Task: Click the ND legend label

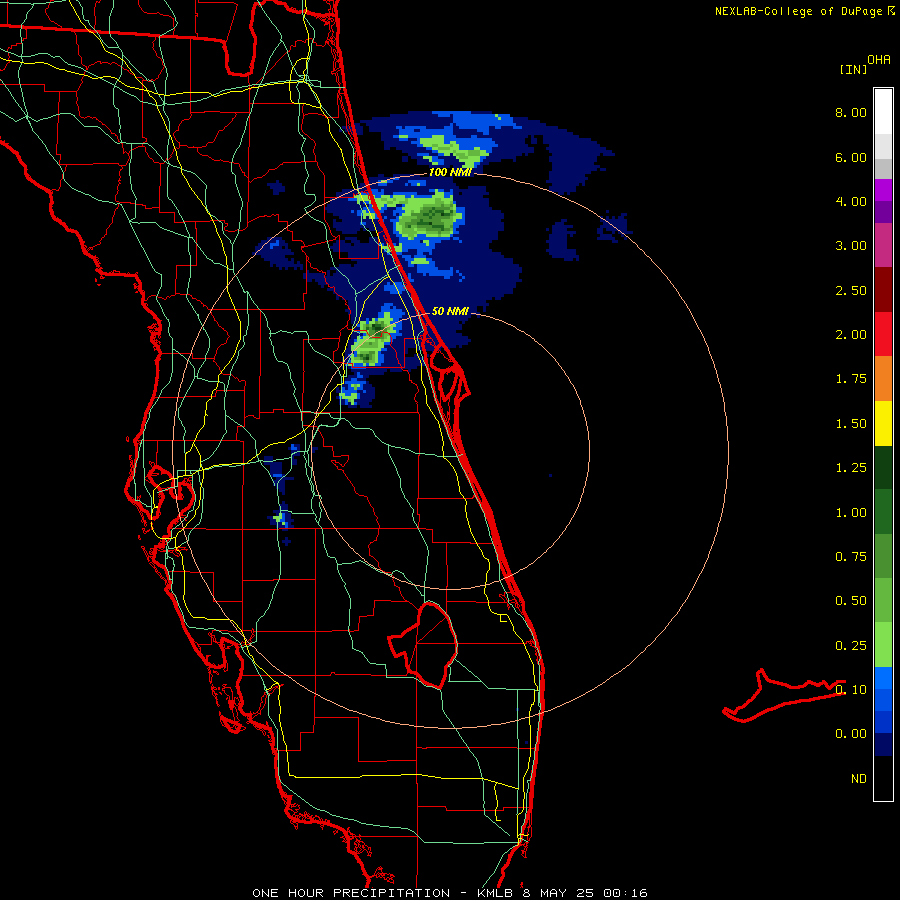Action: pyautogui.click(x=859, y=779)
